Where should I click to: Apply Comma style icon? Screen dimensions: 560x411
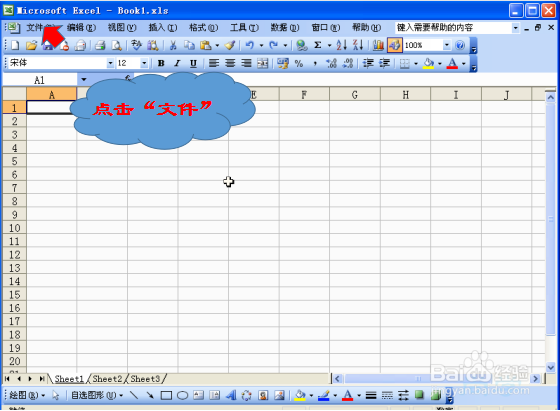[315, 64]
